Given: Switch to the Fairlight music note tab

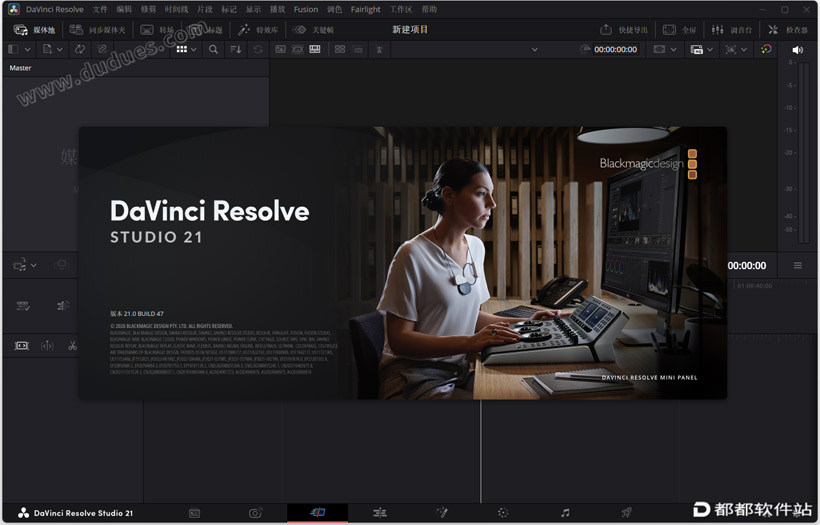Looking at the screenshot, I should click(565, 512).
